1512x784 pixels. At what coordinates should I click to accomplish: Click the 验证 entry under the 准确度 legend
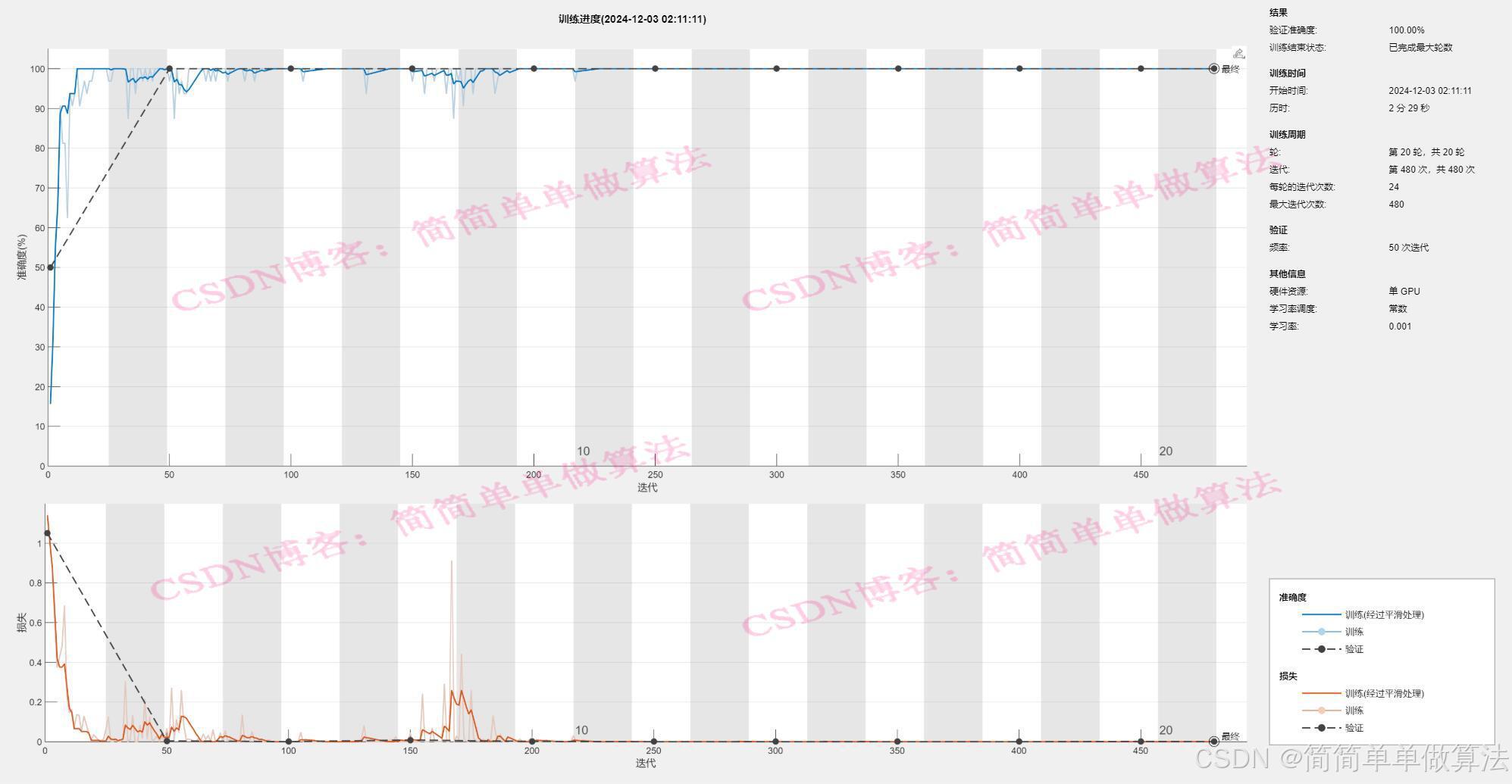coord(1354,649)
